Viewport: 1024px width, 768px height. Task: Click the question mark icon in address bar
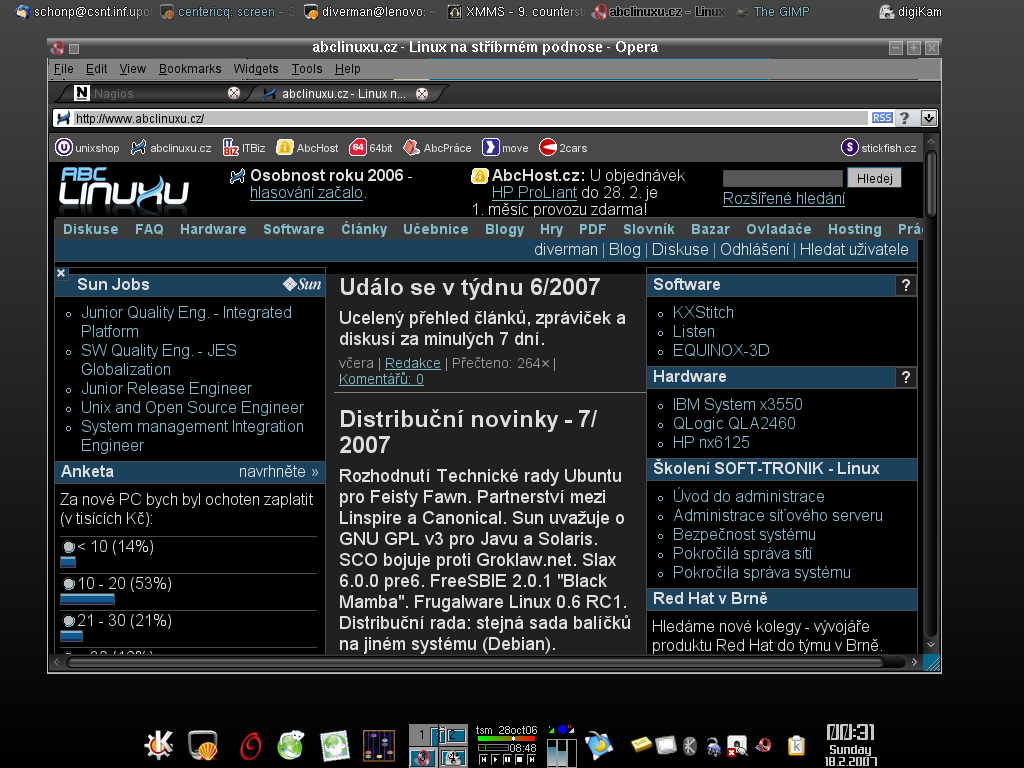click(x=904, y=118)
